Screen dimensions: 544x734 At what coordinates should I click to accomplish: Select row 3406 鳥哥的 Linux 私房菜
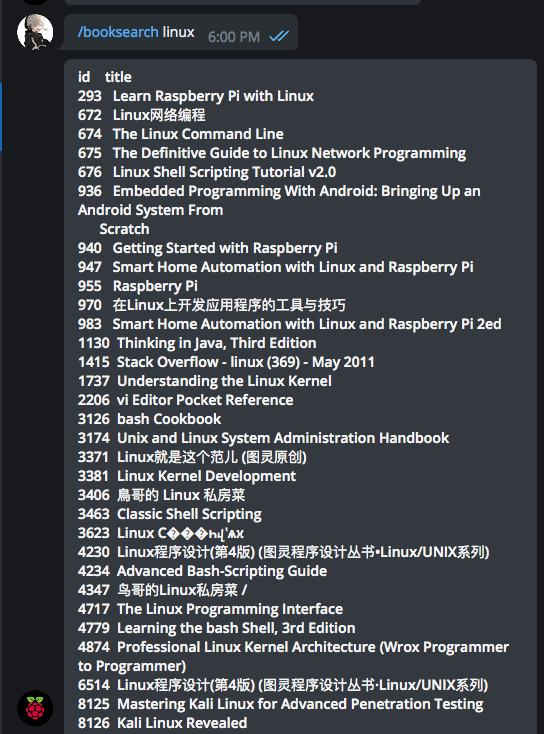(x=162, y=495)
